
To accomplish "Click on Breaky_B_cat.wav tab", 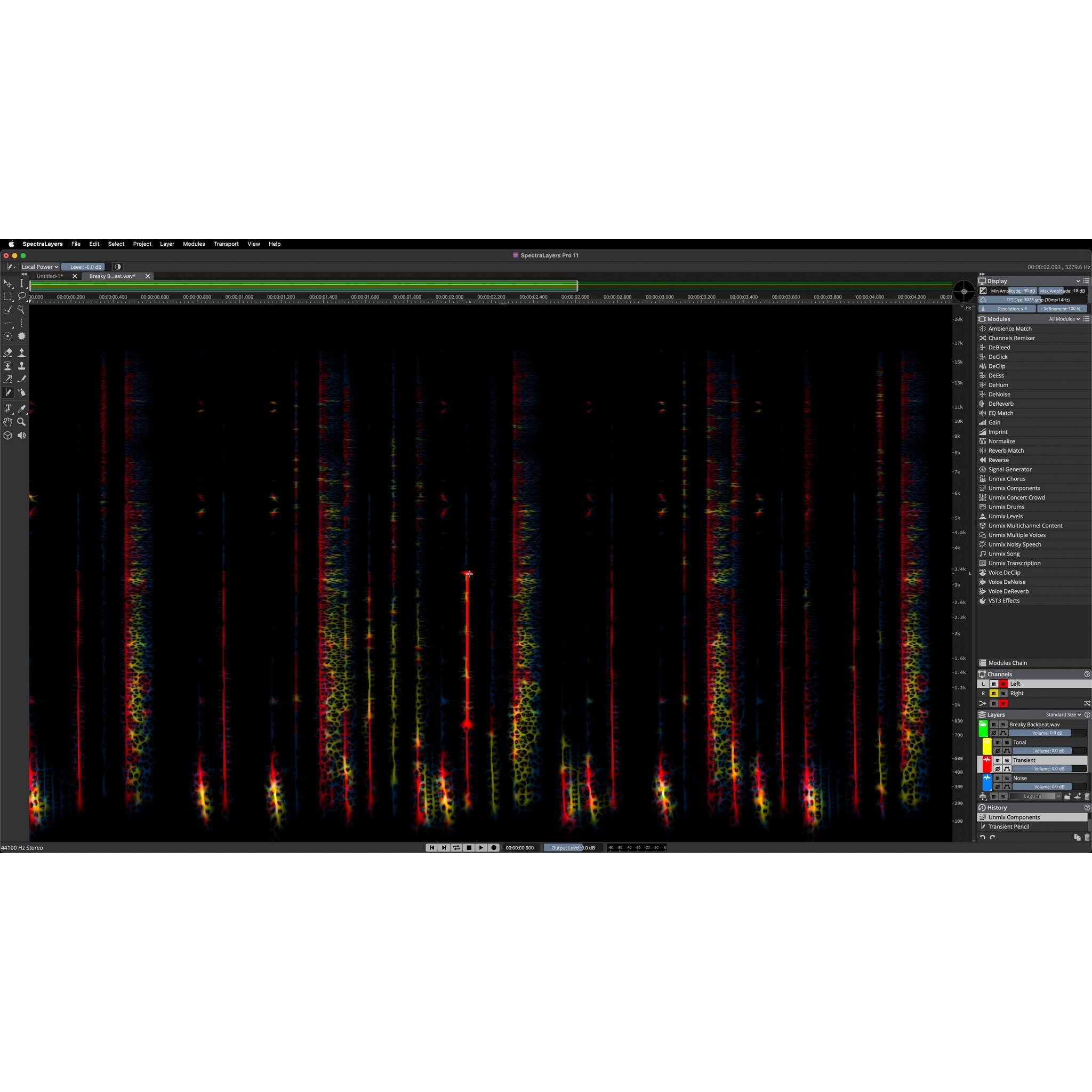I will (115, 276).
